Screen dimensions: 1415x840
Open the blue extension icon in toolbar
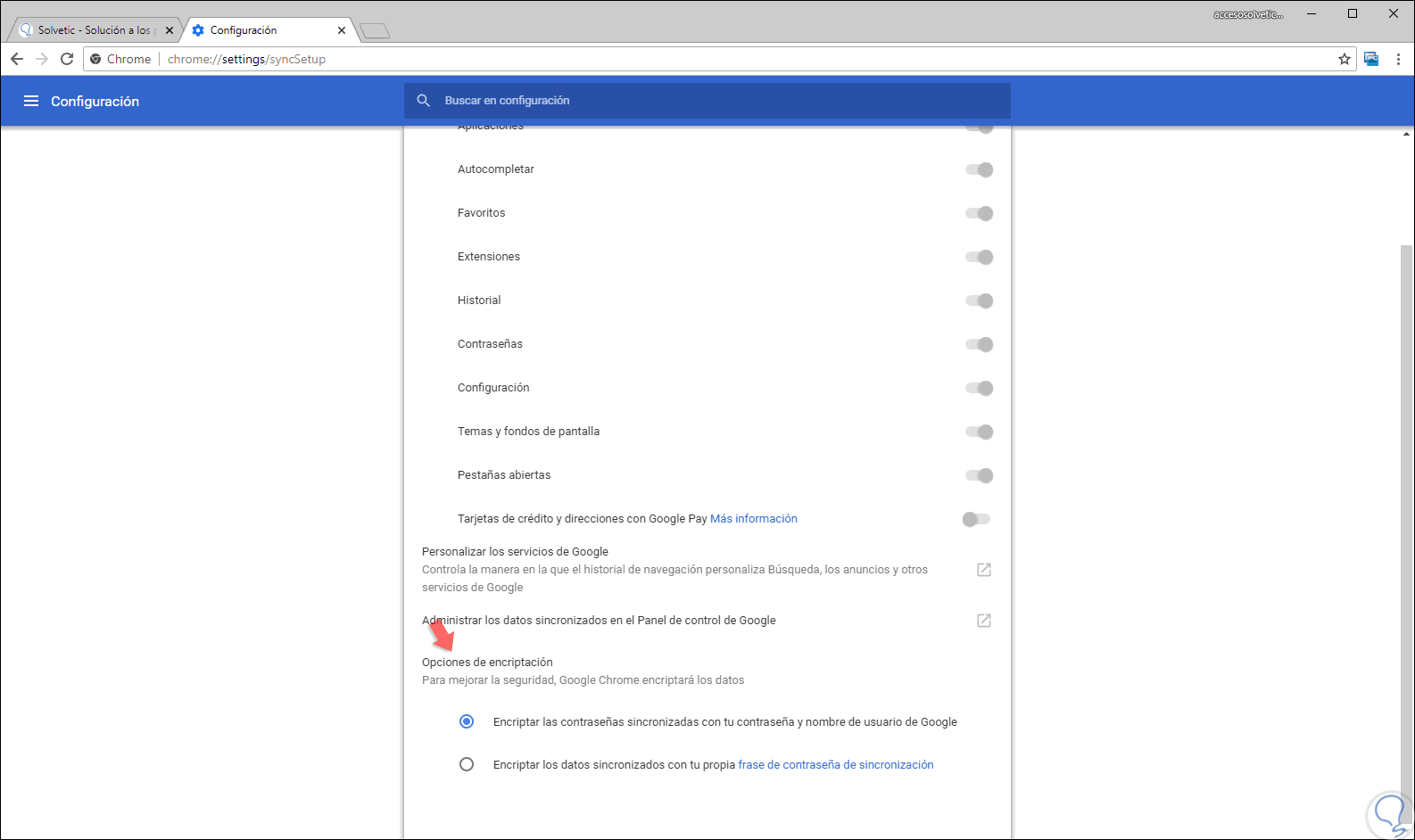[1371, 59]
